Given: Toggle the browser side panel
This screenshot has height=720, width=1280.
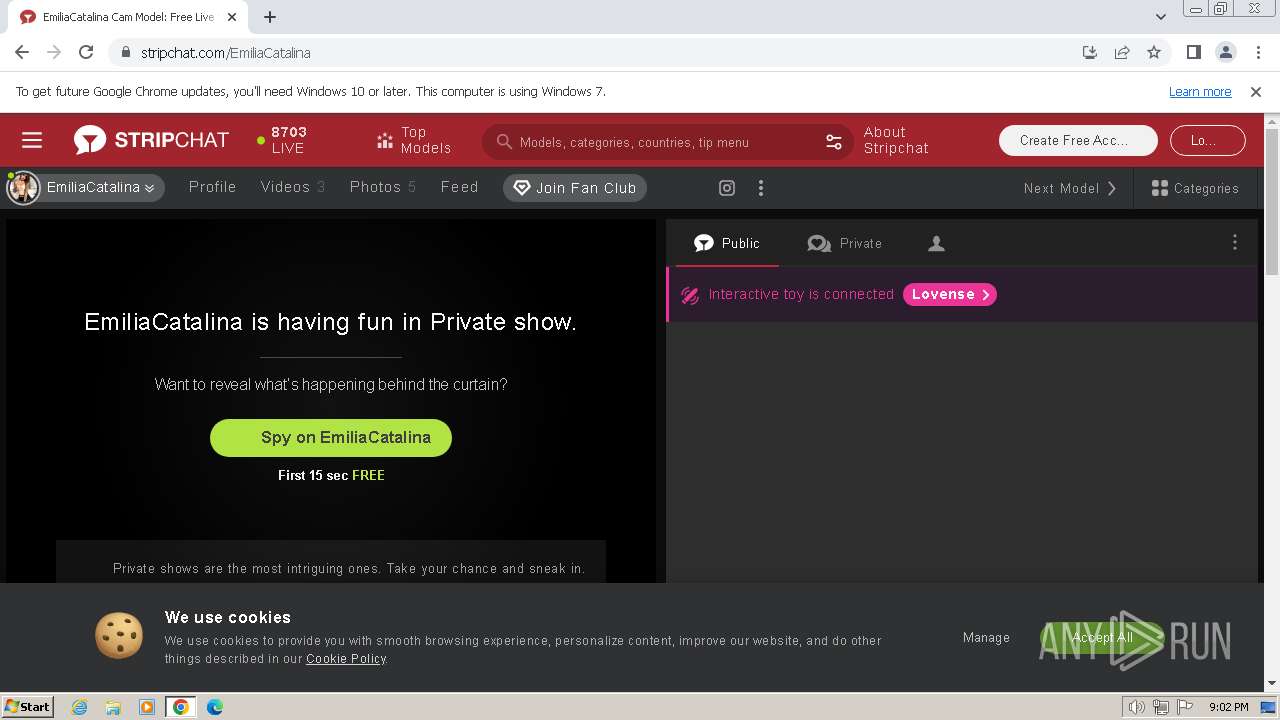Looking at the screenshot, I should tap(1193, 52).
